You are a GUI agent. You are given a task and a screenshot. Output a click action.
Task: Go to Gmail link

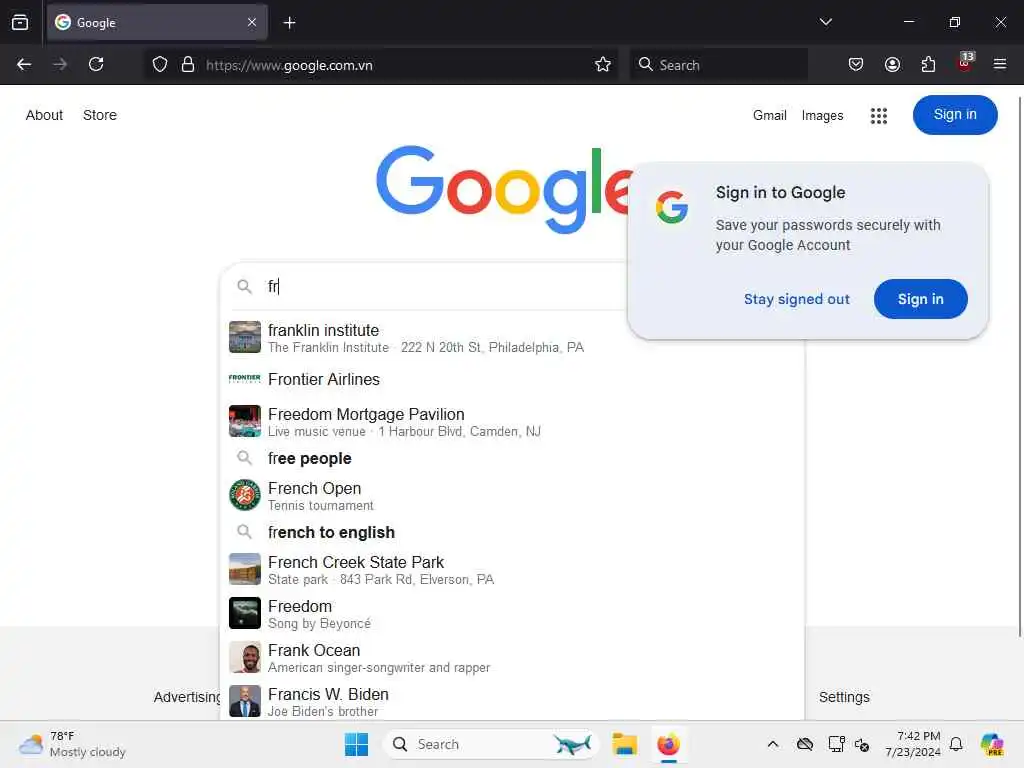[x=769, y=115]
